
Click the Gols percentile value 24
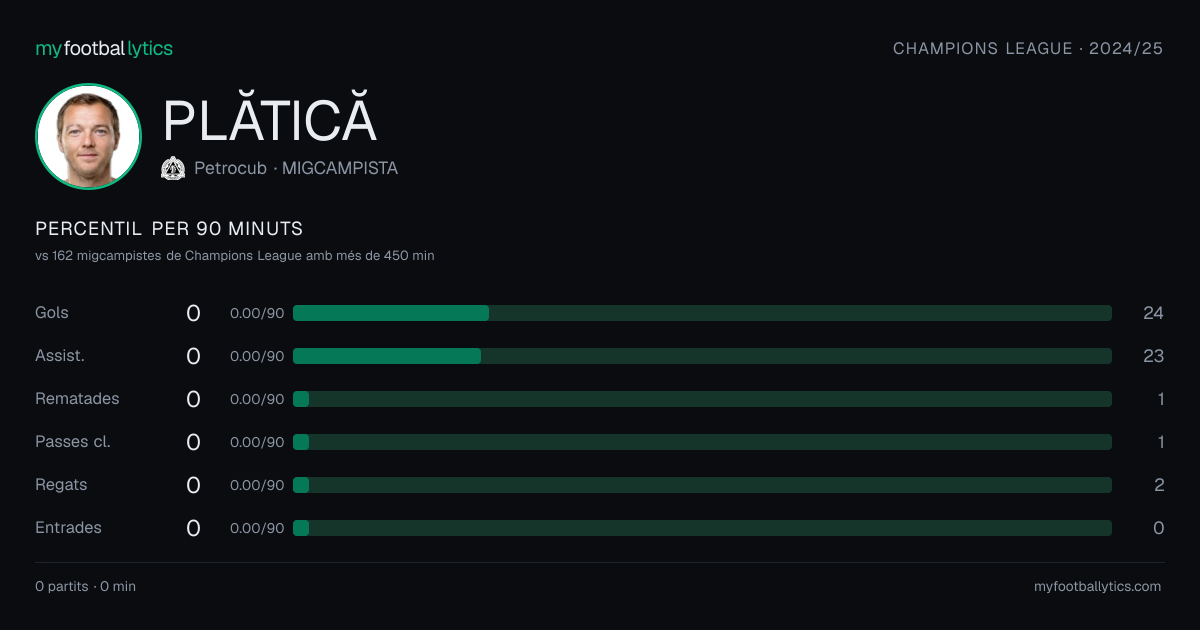point(1153,313)
